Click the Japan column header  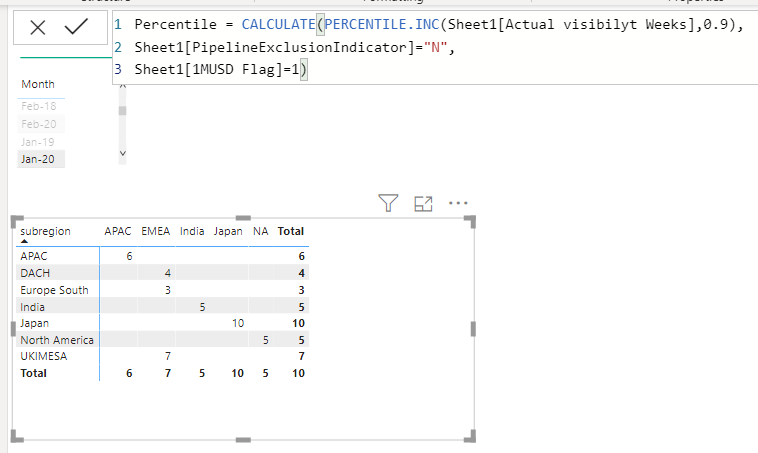pyautogui.click(x=228, y=231)
